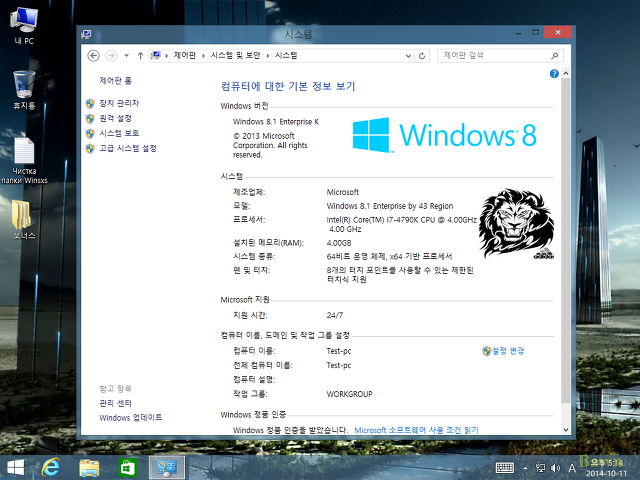Screen dimensions: 640x480
Task: Click the Windows 8 logo image
Action: 444,135
